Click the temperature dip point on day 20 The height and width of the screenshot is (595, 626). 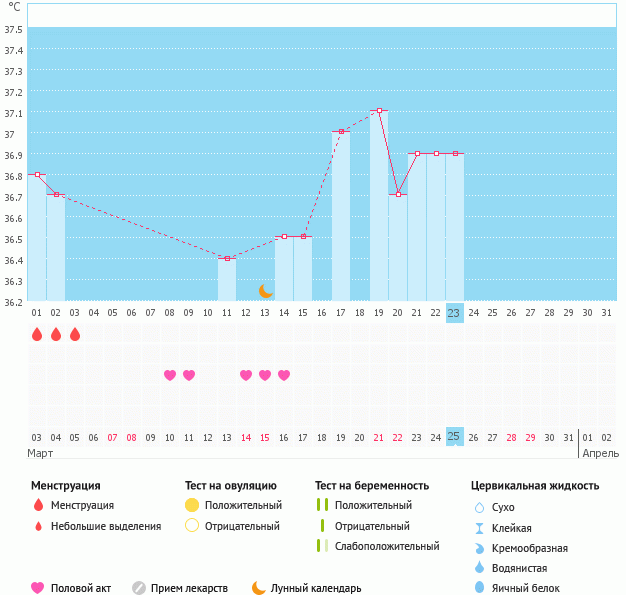click(x=398, y=194)
